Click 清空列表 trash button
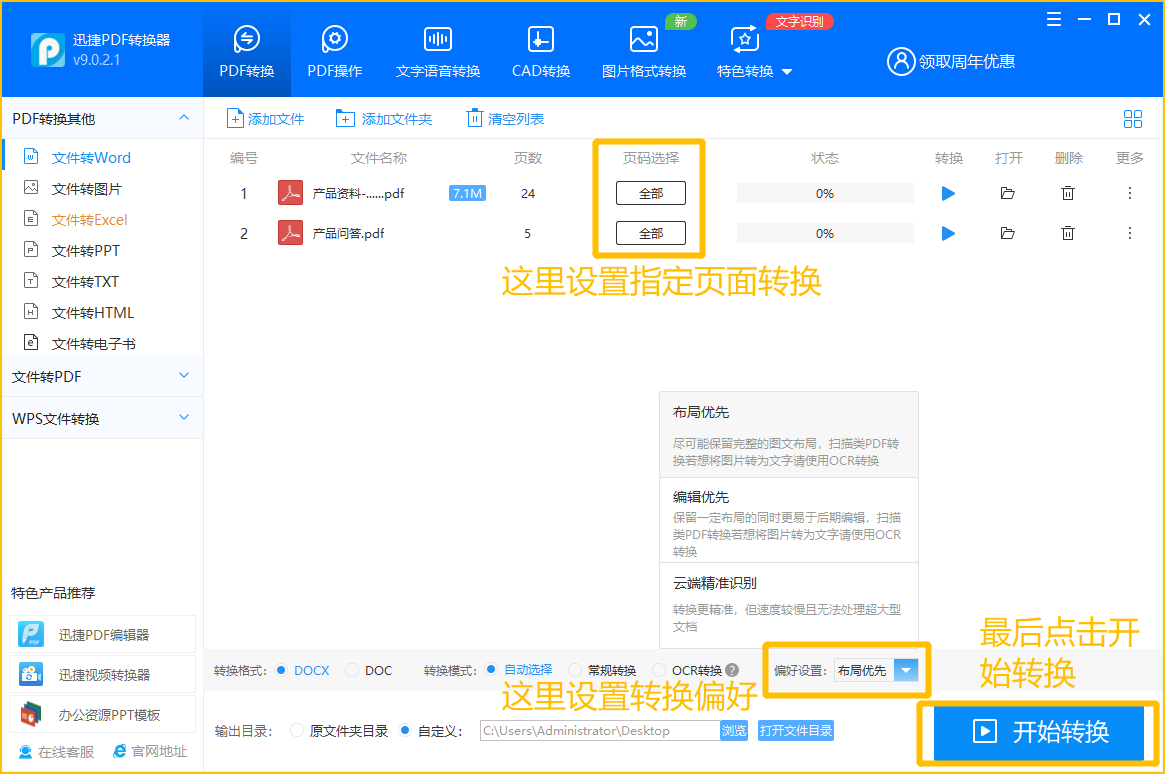Image resolution: width=1165 pixels, height=775 pixels. click(505, 119)
